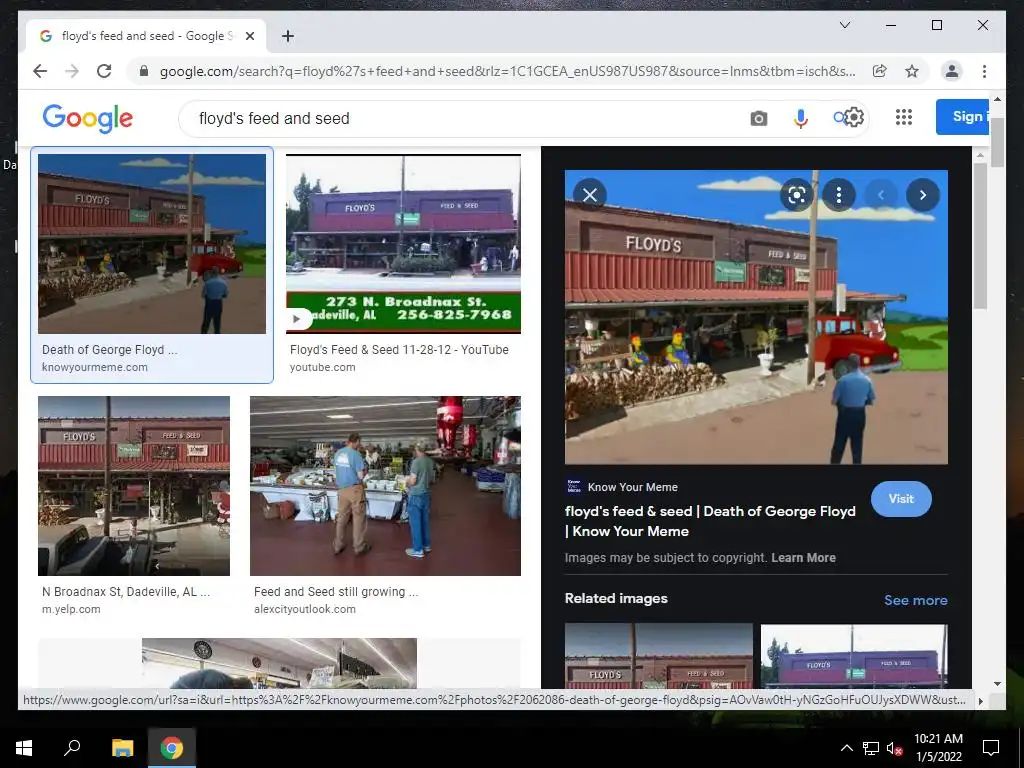The height and width of the screenshot is (768, 1024).
Task: Open the floyd's feed & seed title link
Action: click(x=710, y=521)
